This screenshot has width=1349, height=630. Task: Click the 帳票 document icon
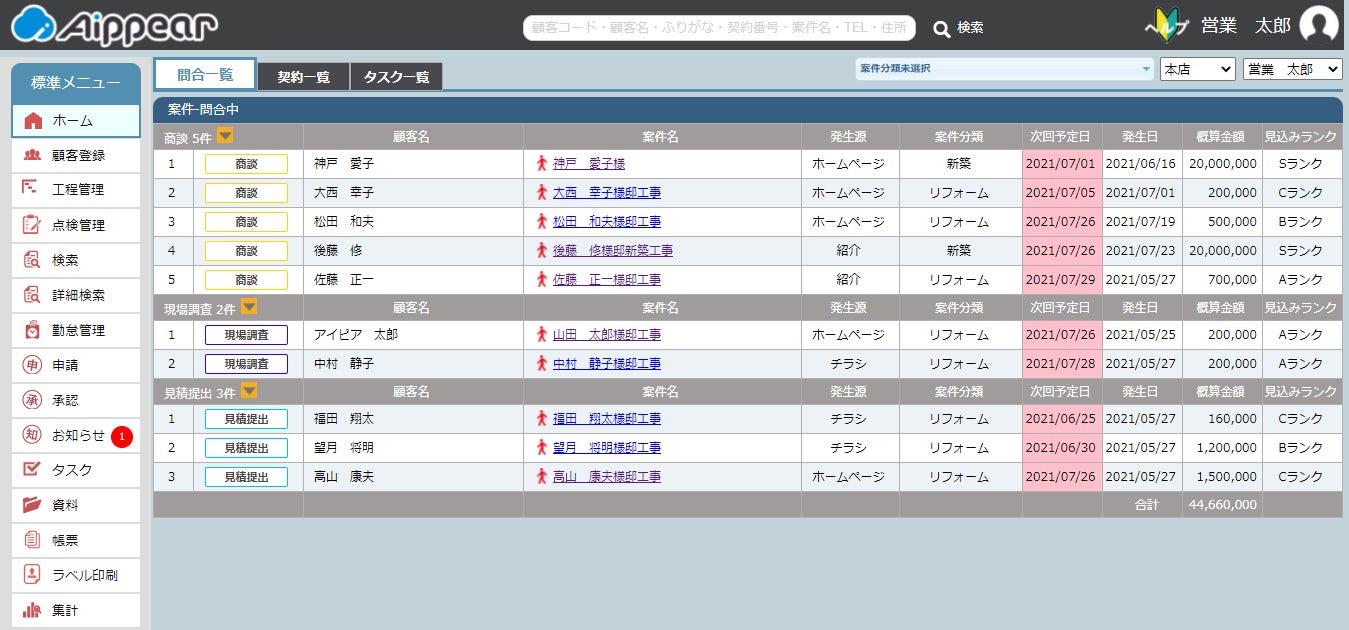click(32, 540)
